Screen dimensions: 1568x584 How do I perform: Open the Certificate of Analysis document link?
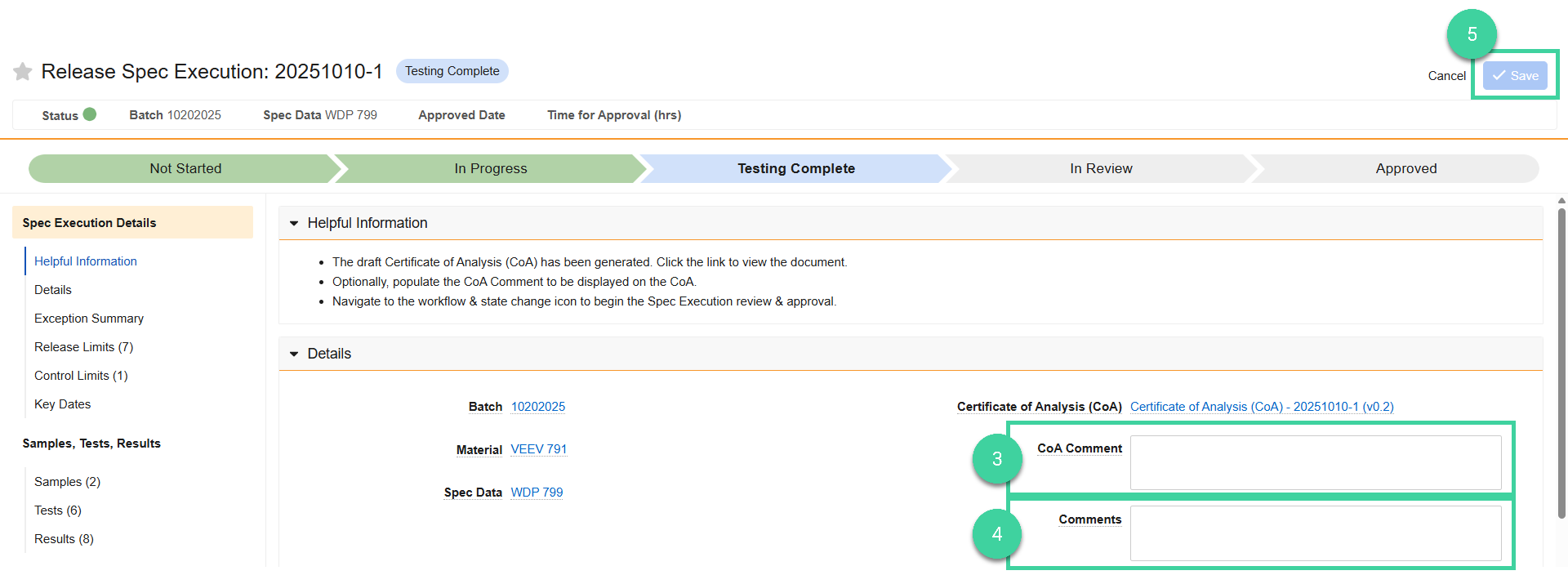pos(1262,406)
